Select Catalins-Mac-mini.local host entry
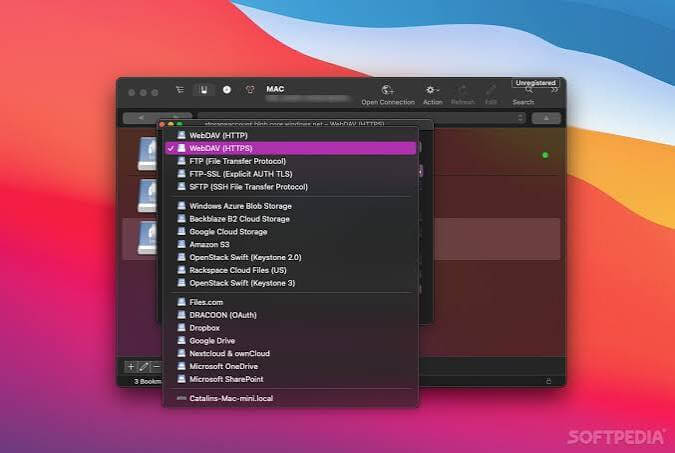The image size is (675, 453). pos(291,398)
